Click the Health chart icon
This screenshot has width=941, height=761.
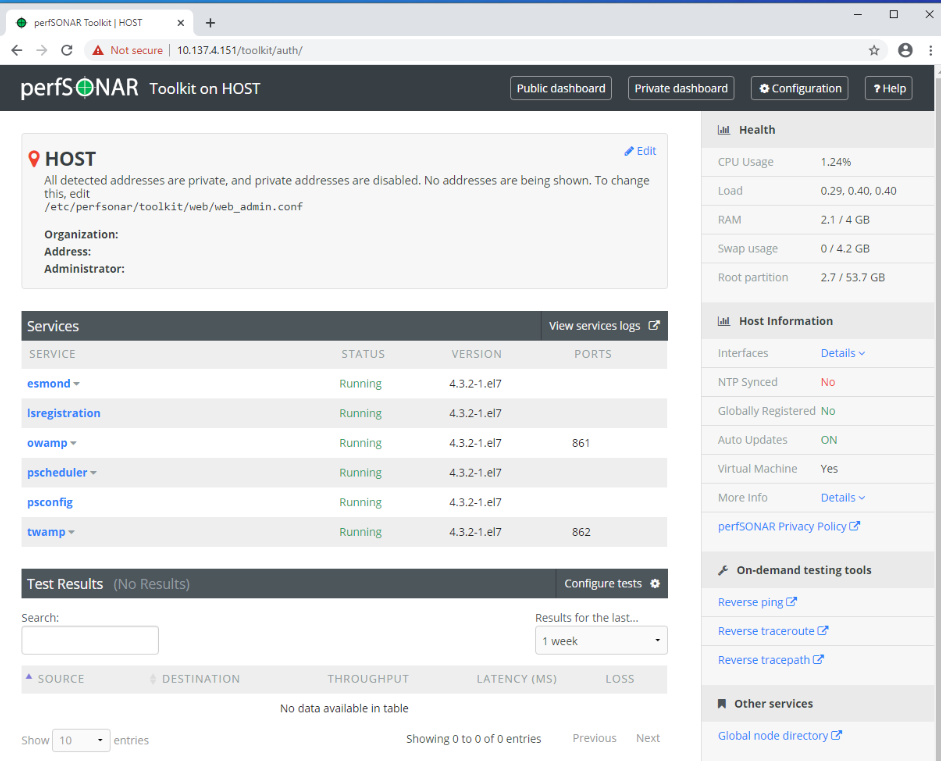coord(724,130)
